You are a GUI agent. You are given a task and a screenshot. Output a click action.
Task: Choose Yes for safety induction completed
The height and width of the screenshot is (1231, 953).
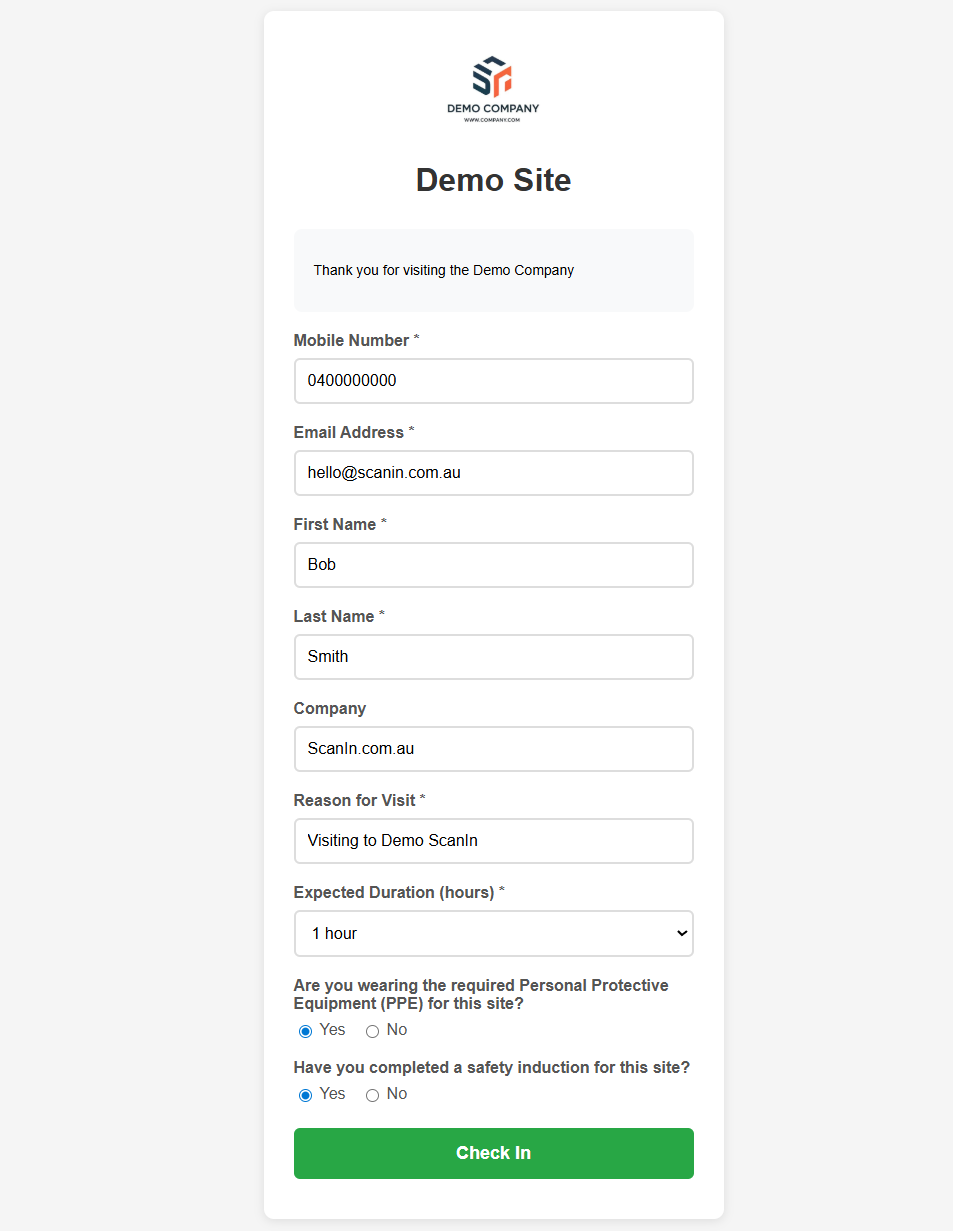click(x=306, y=1095)
